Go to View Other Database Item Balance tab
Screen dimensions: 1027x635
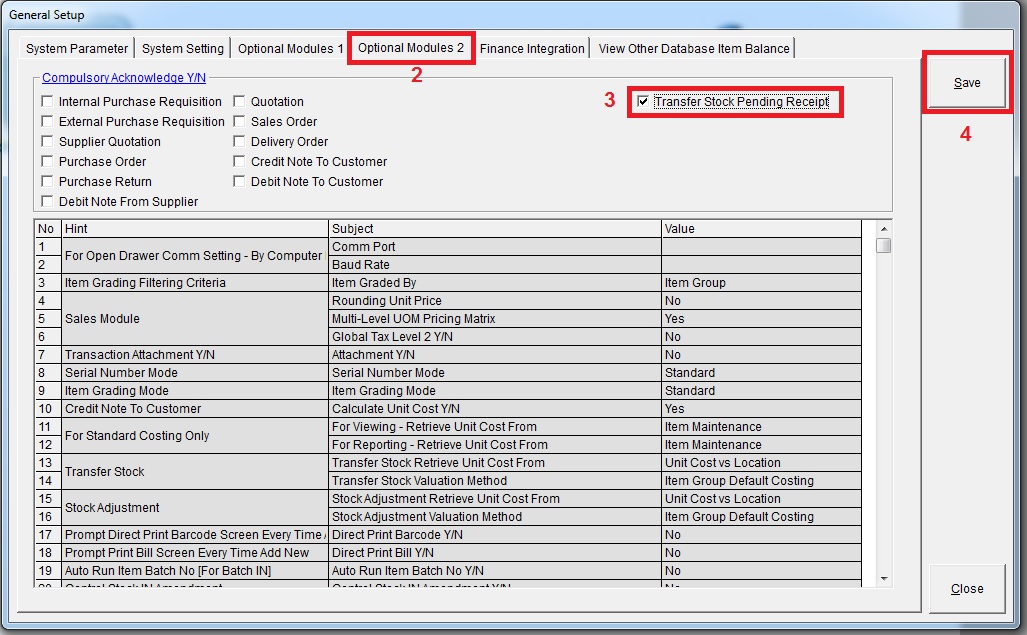point(694,48)
